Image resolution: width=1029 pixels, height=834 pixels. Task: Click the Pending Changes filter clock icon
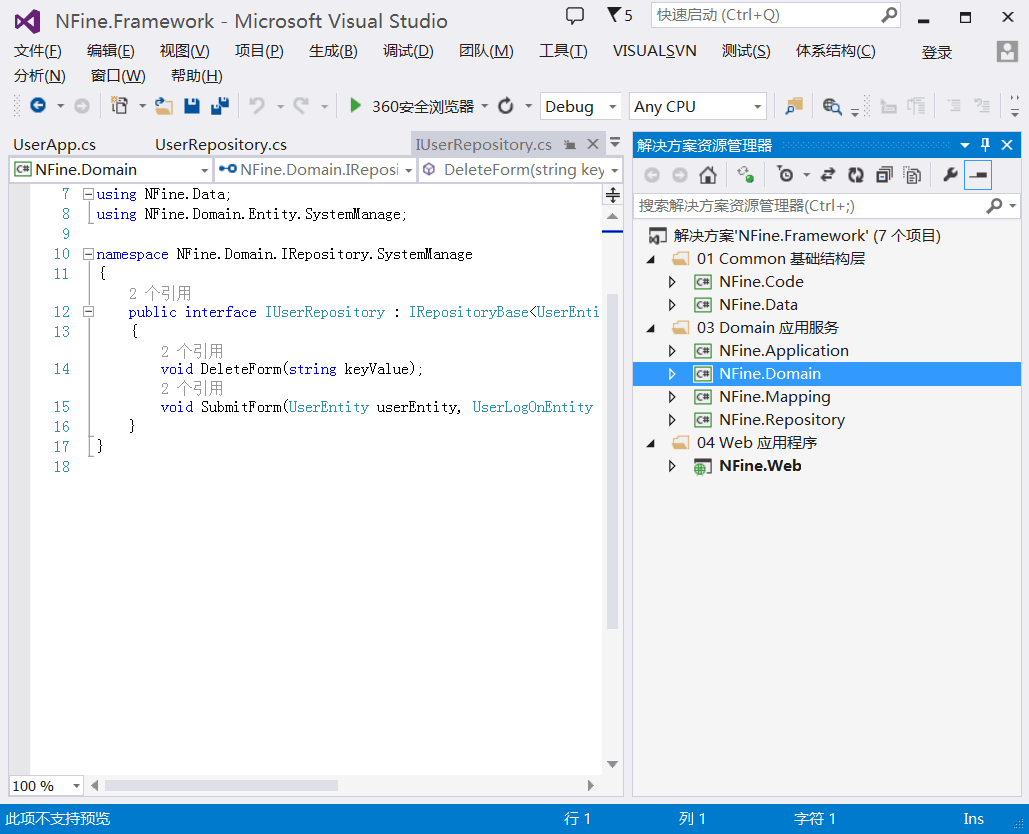pyautogui.click(x=785, y=175)
